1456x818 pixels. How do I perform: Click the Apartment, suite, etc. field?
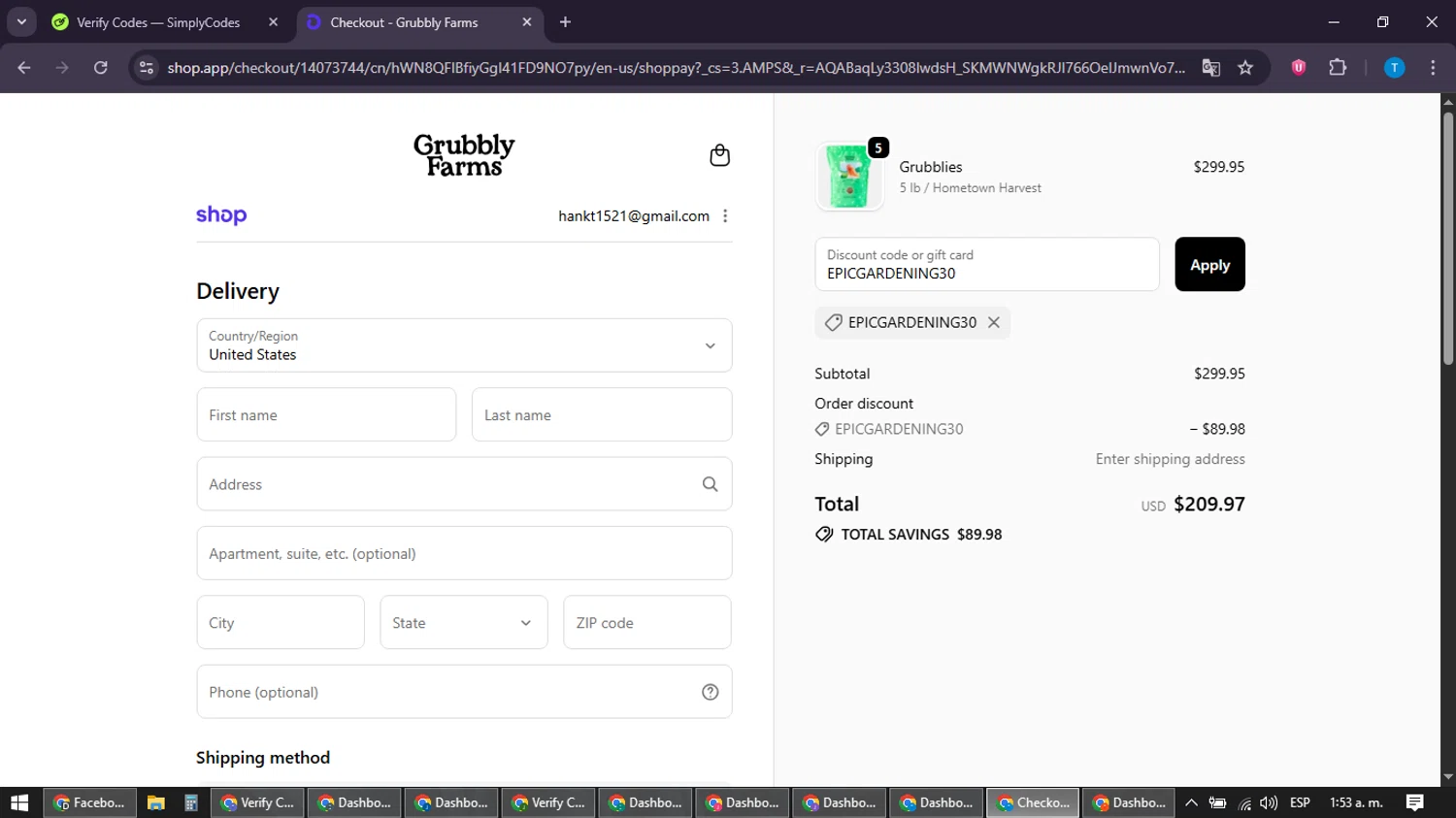coord(464,553)
